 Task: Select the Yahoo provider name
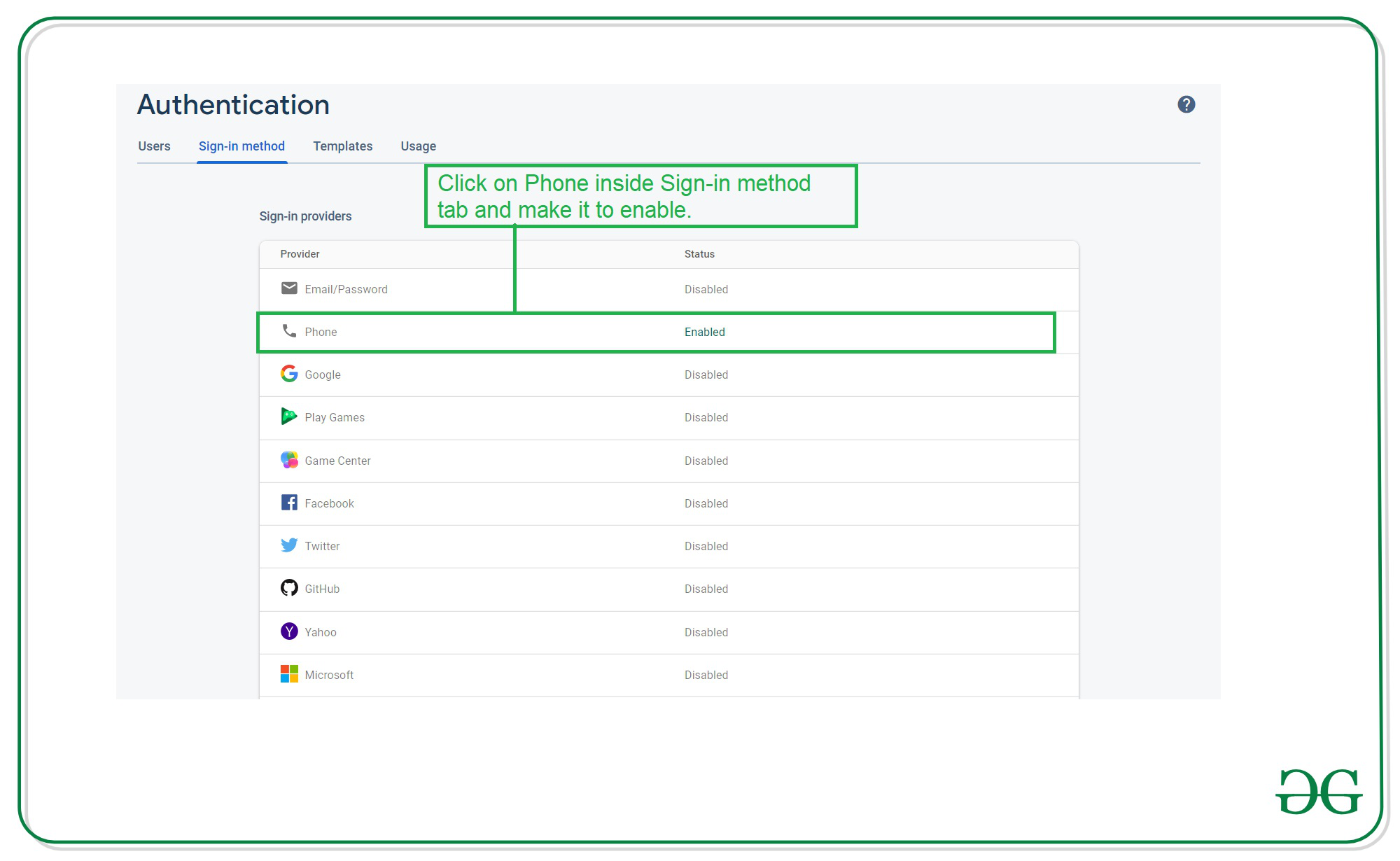click(x=321, y=632)
